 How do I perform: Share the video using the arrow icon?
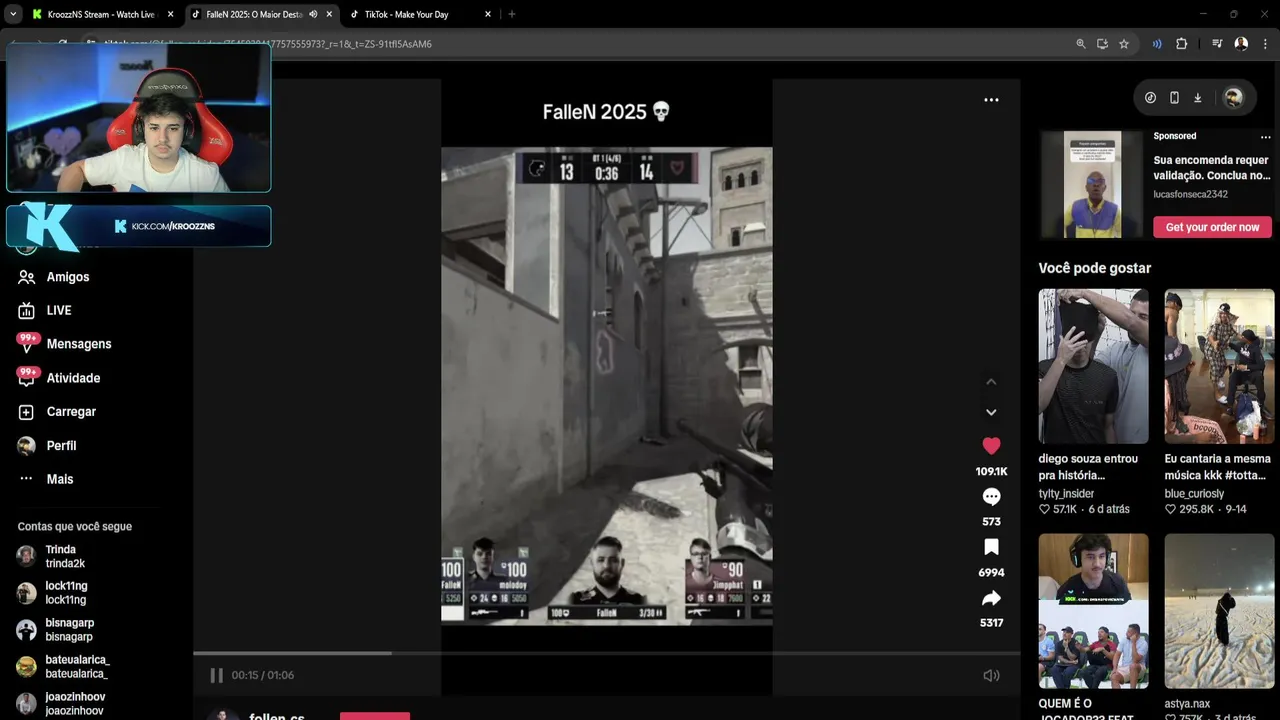(991, 598)
